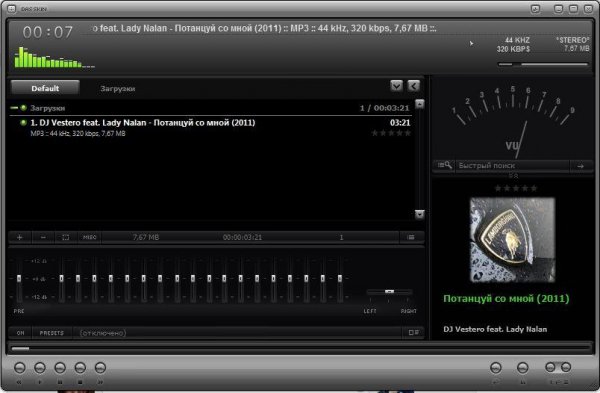Screen dimensions: 600x393
Task: Click the 00:00:03:21 total duration readout
Action: pos(242,237)
